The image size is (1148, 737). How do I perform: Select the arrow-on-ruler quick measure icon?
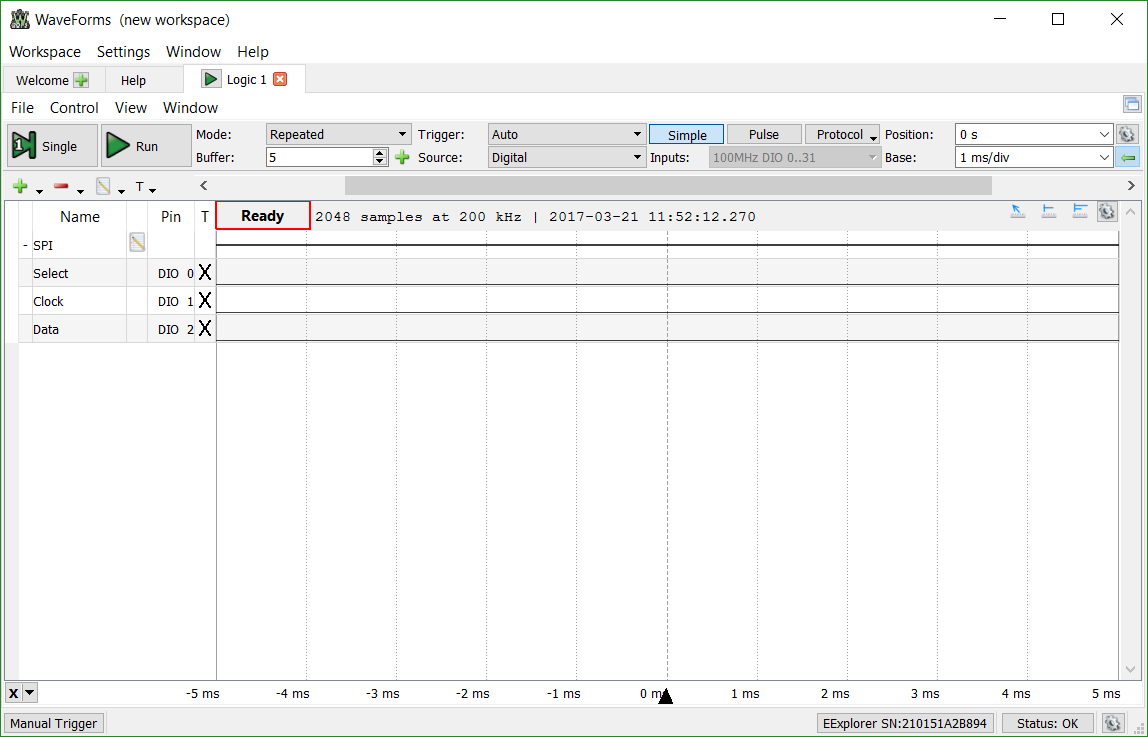(1018, 212)
